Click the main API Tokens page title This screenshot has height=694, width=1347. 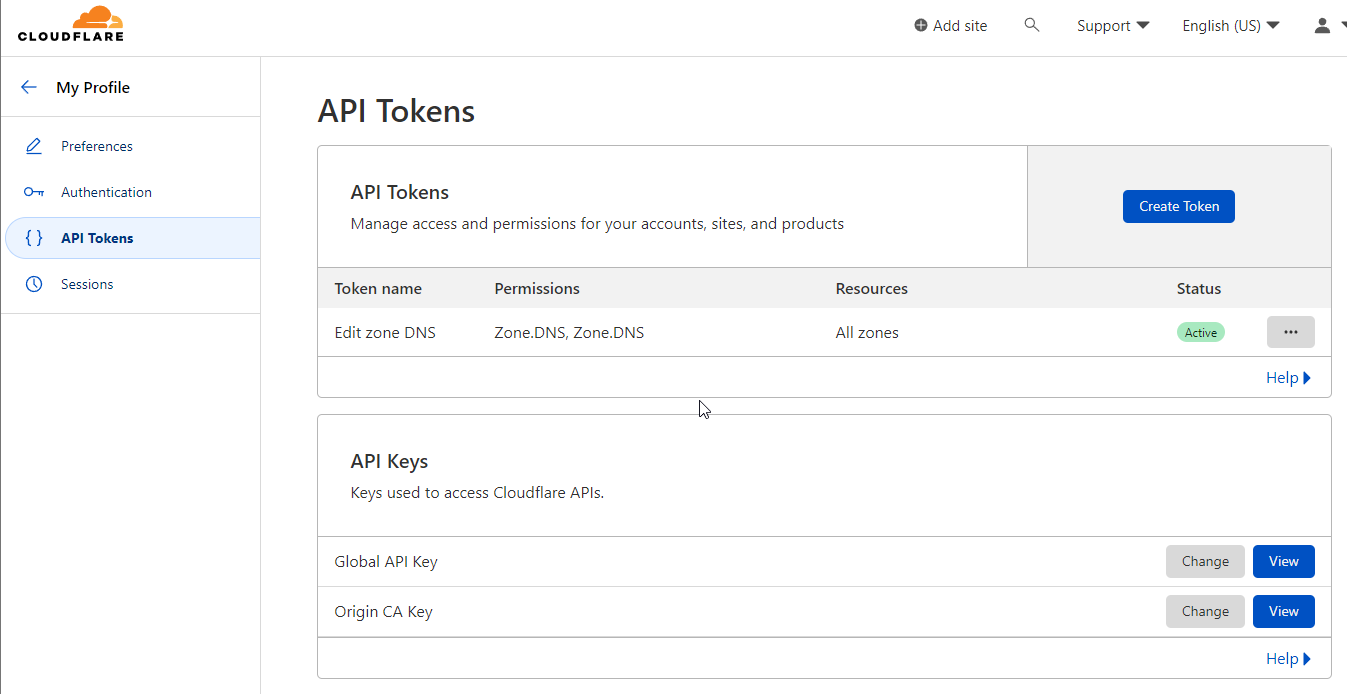pos(396,111)
